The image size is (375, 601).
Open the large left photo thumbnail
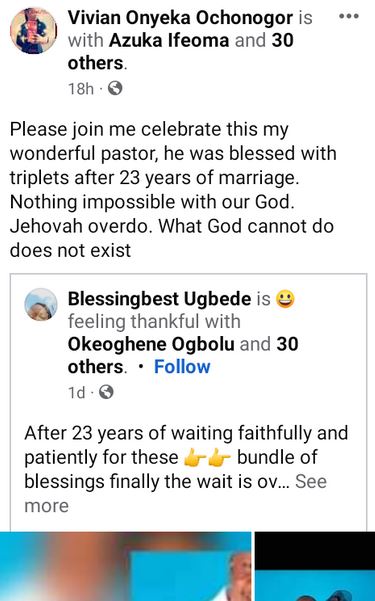click(x=125, y=566)
